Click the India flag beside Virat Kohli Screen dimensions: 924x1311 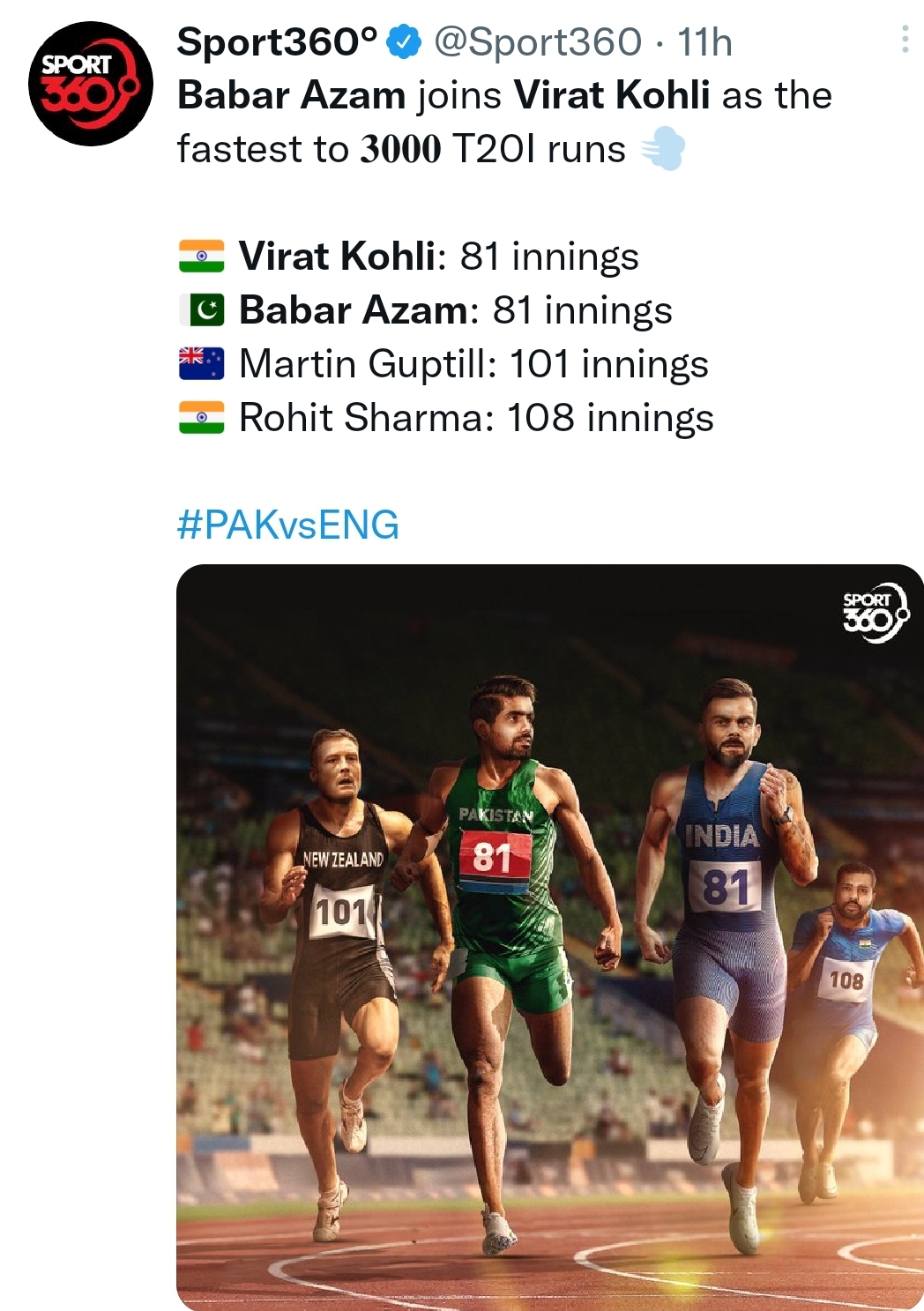click(x=201, y=257)
